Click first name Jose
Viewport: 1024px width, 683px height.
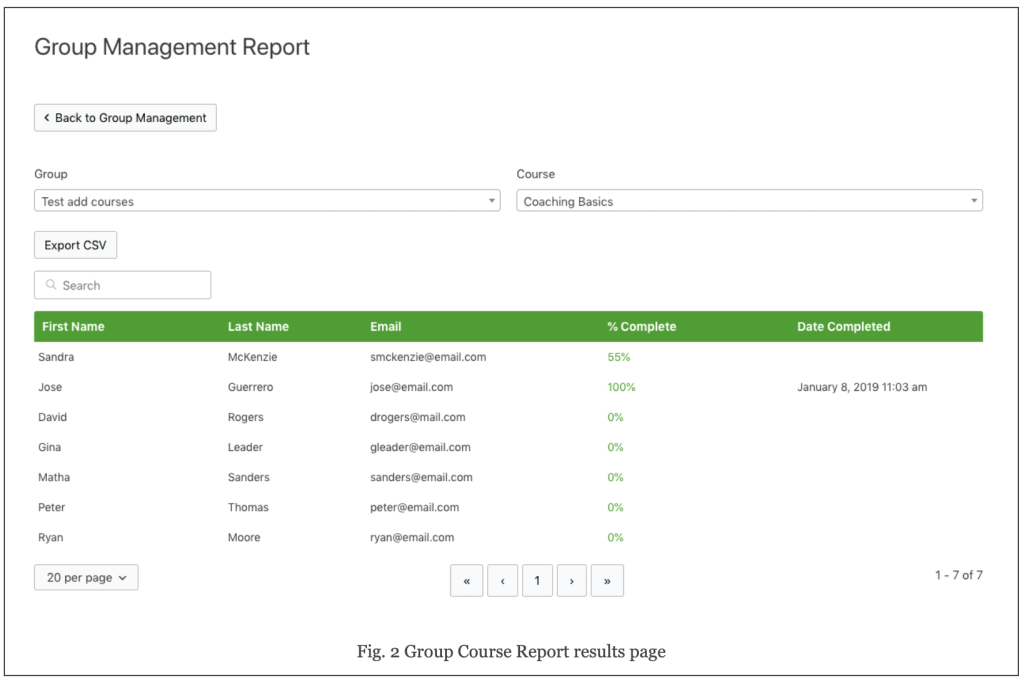click(x=50, y=387)
